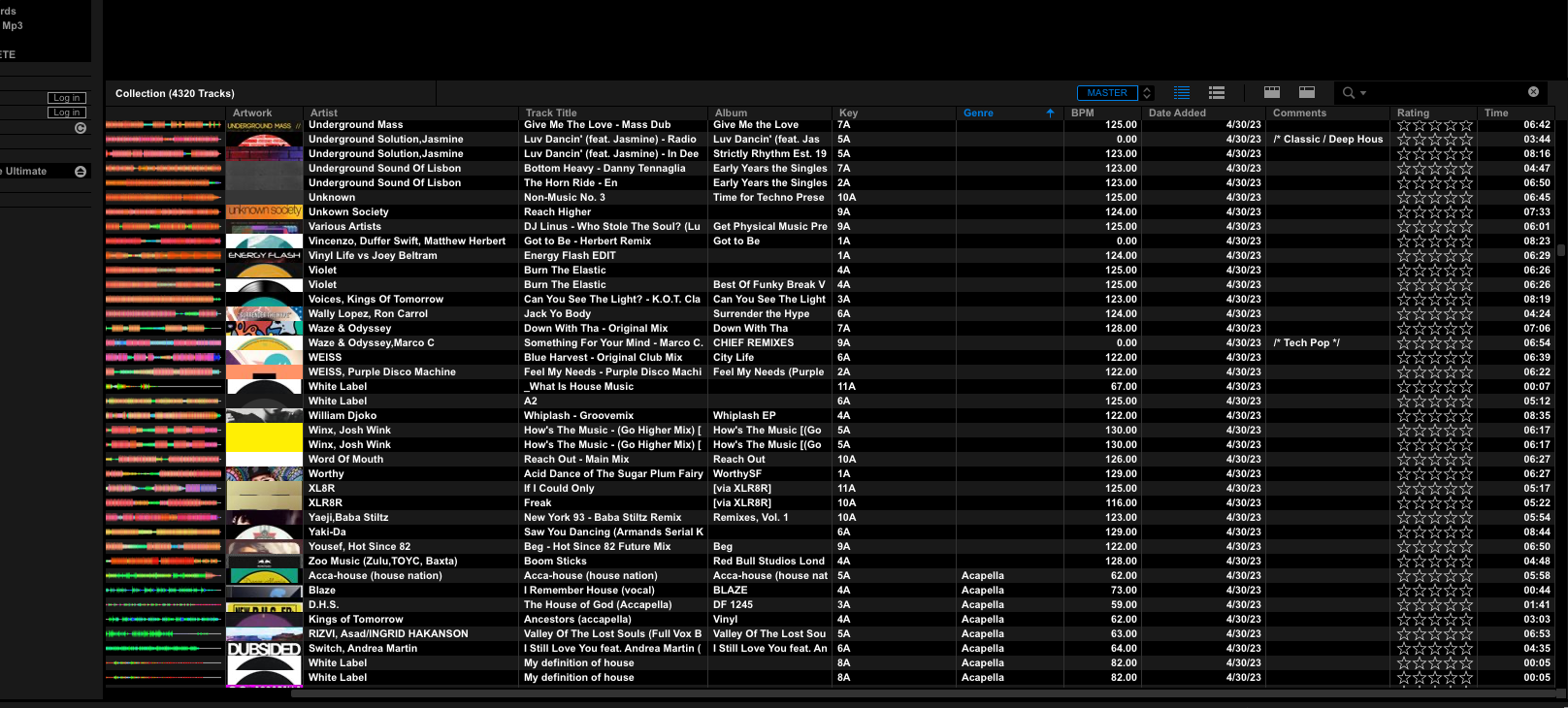This screenshot has height=708, width=1568.
Task: Click the magnifying glass search icon
Action: (1348, 93)
